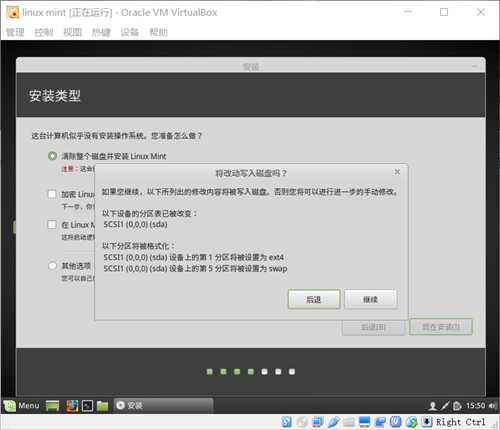
Task: Click the VirtualBox optical disc indicator
Action: tap(302, 422)
